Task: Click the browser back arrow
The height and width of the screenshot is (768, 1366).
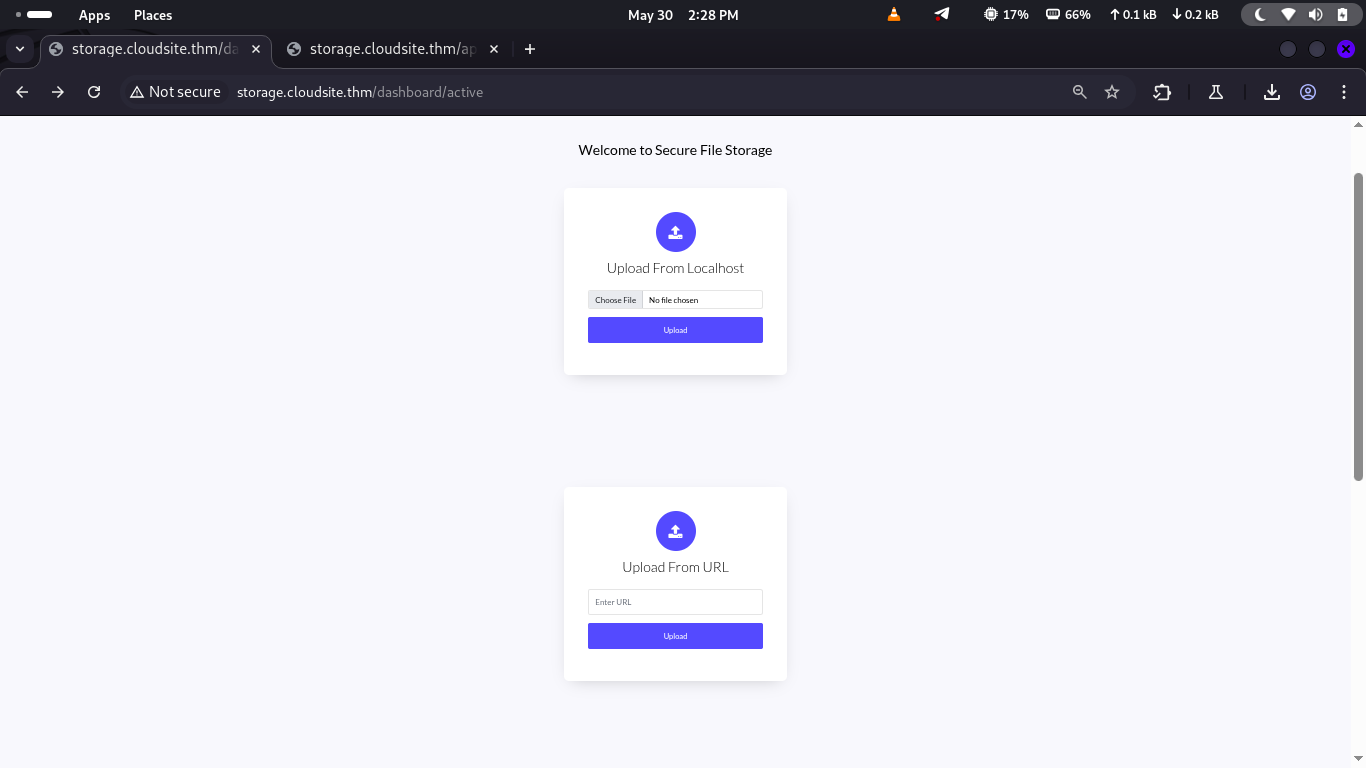Action: 22,92
